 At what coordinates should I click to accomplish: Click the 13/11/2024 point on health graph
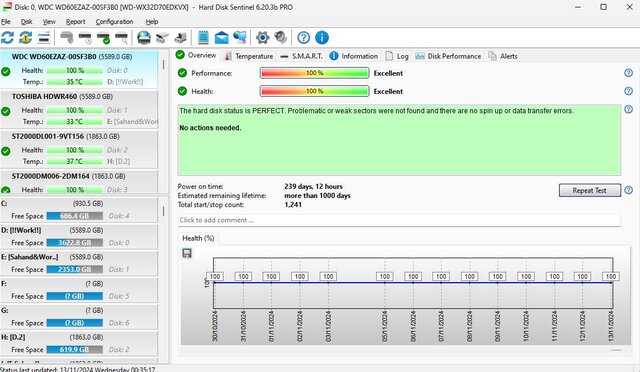pyautogui.click(x=611, y=283)
